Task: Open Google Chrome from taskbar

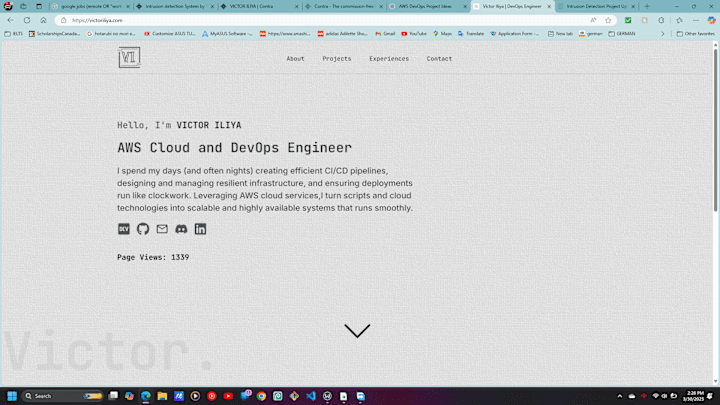Action: pos(261,396)
